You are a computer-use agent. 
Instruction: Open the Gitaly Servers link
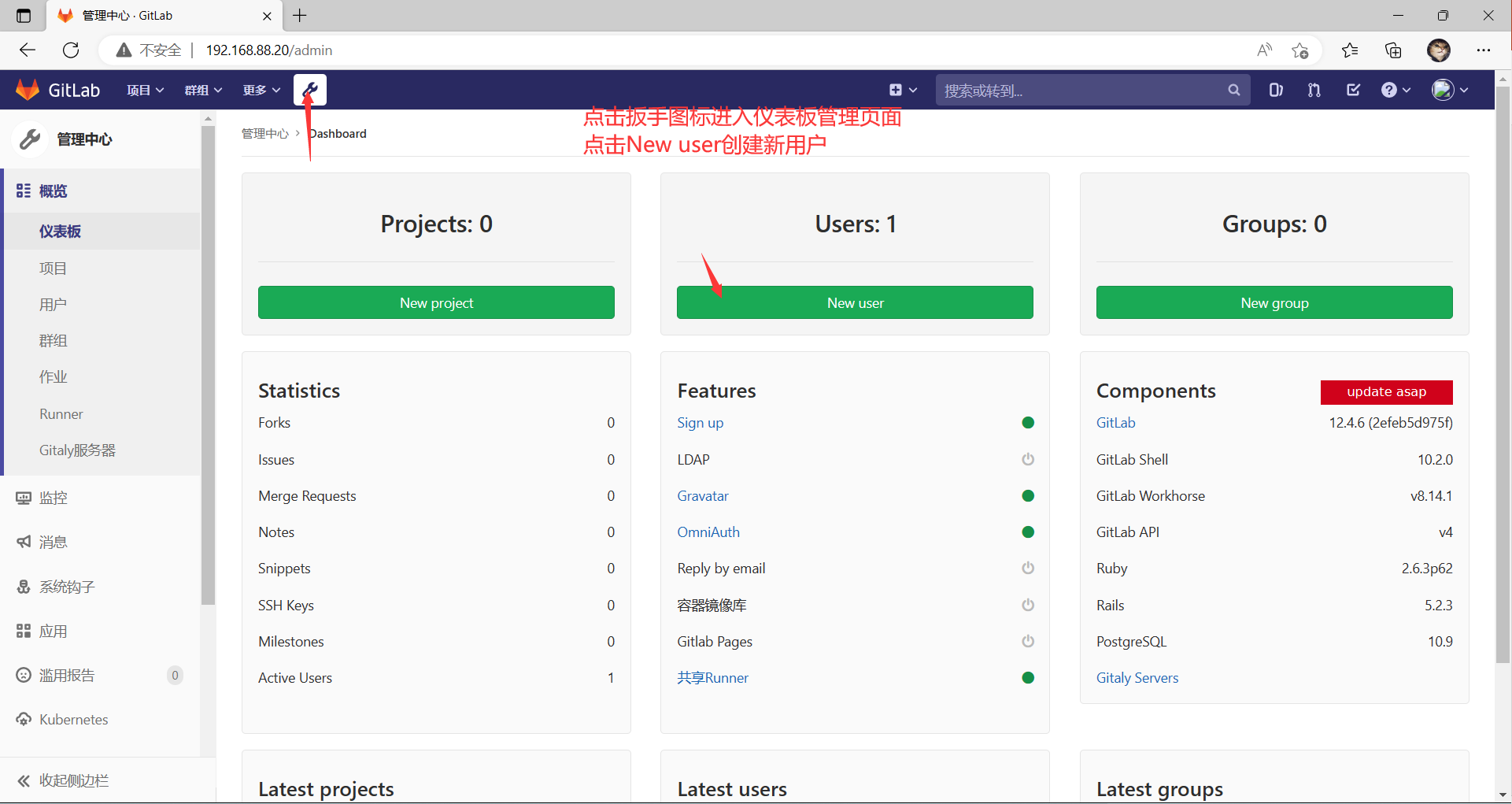(x=1137, y=678)
